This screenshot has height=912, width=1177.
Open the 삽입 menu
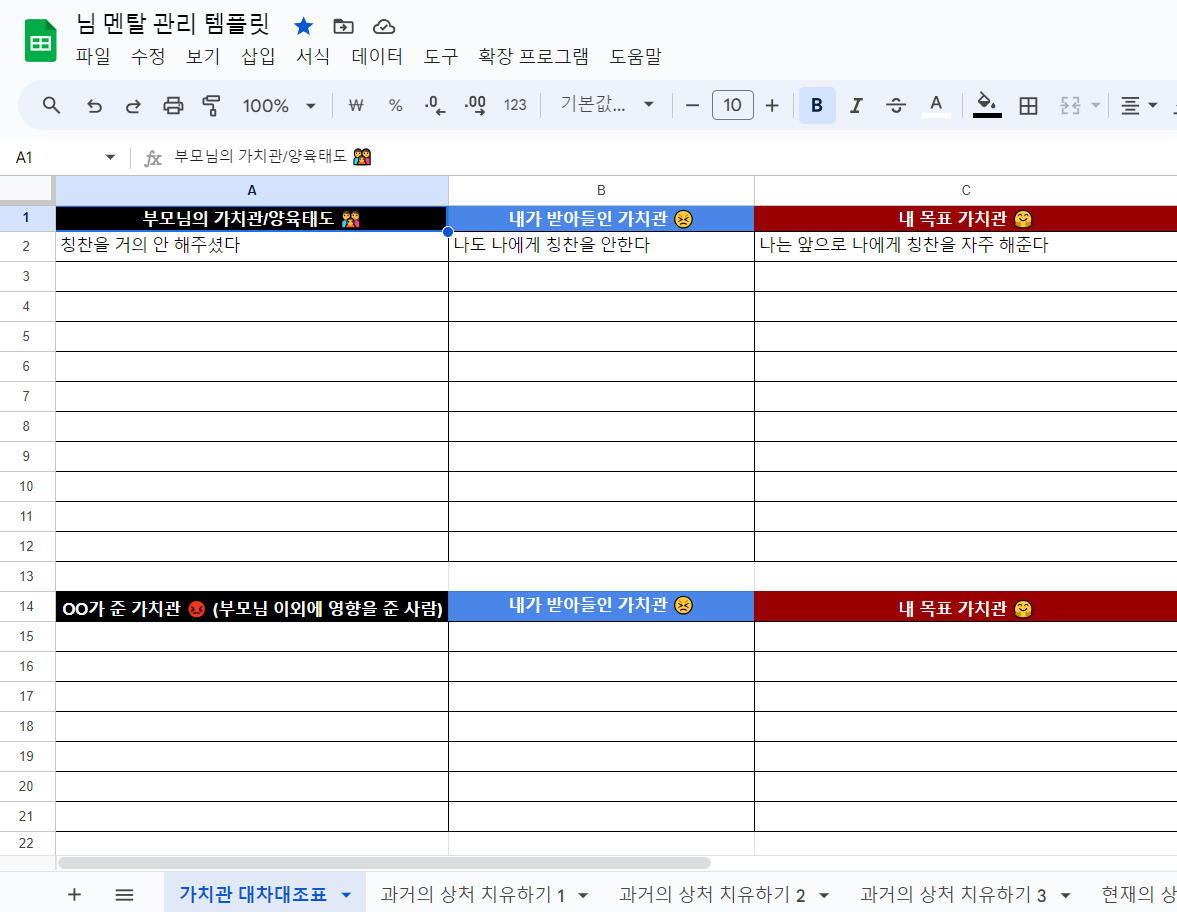tap(258, 57)
